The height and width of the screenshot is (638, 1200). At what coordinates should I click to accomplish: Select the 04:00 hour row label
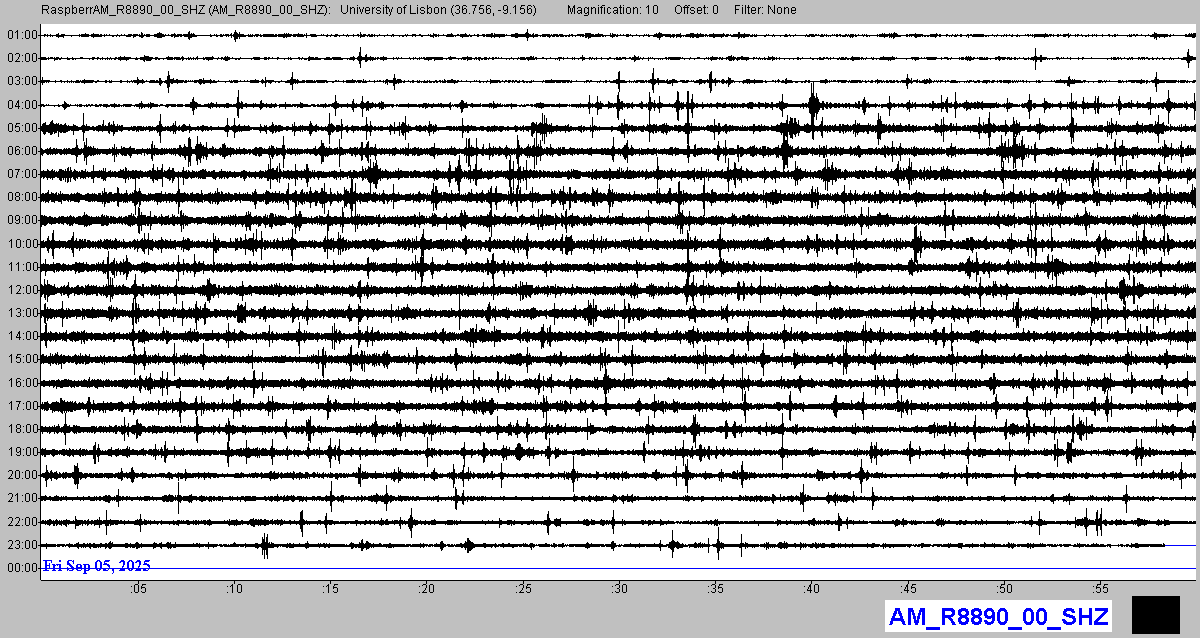(x=22, y=105)
